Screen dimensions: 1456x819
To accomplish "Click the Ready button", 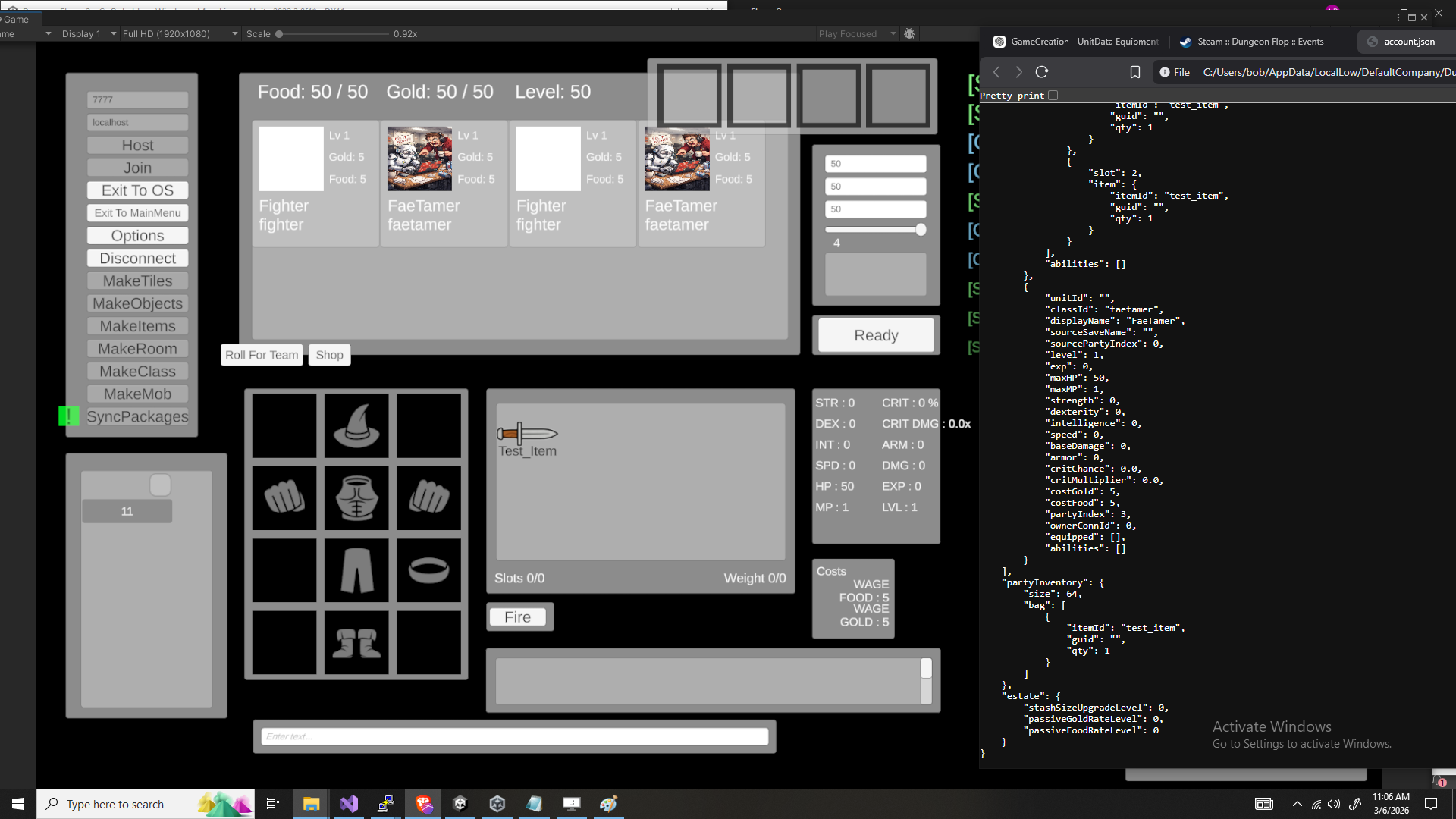I will 876,335.
